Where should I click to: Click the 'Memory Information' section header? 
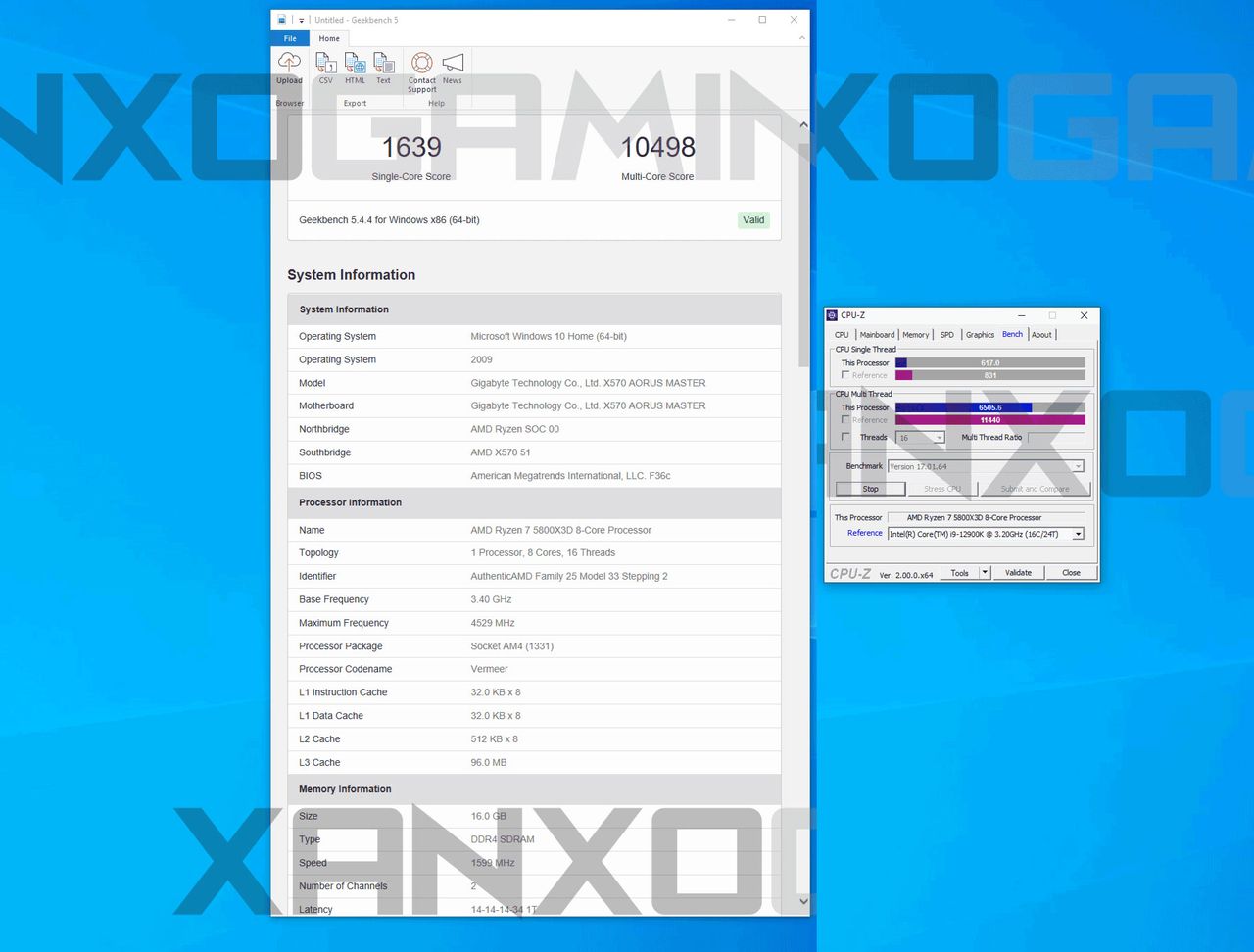(x=345, y=789)
